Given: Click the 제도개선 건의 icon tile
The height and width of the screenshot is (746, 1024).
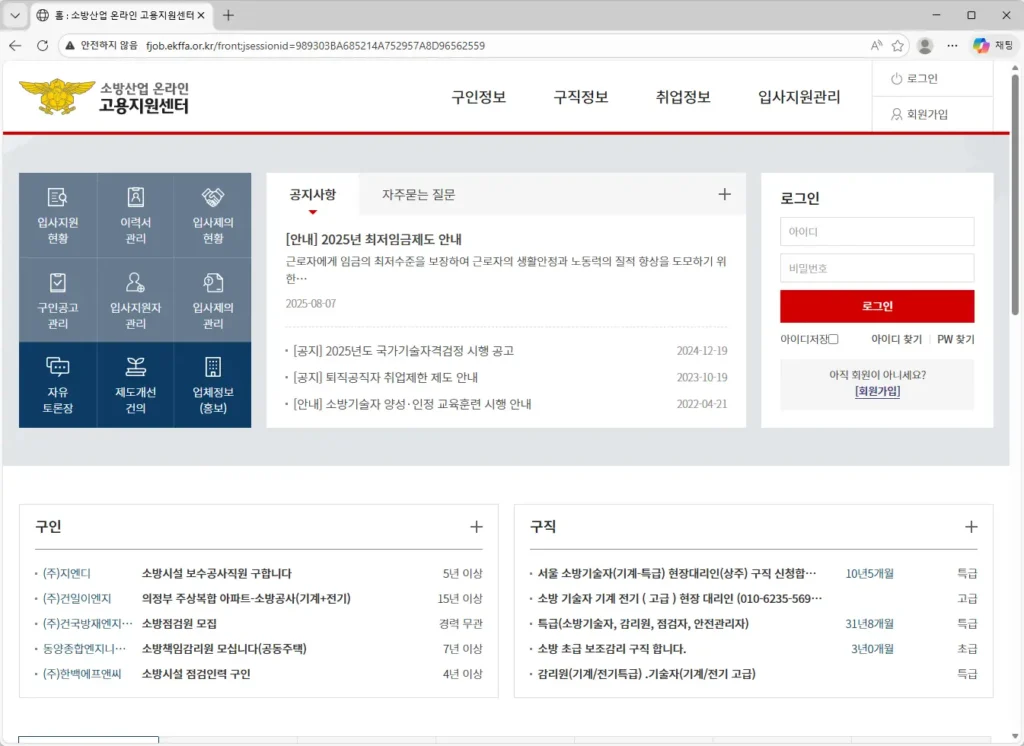Looking at the screenshot, I should point(136,384).
